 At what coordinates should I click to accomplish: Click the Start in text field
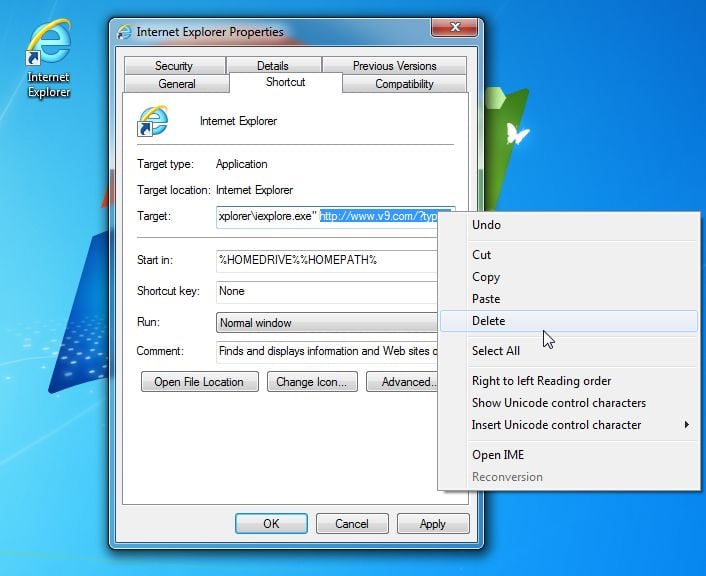(327, 261)
